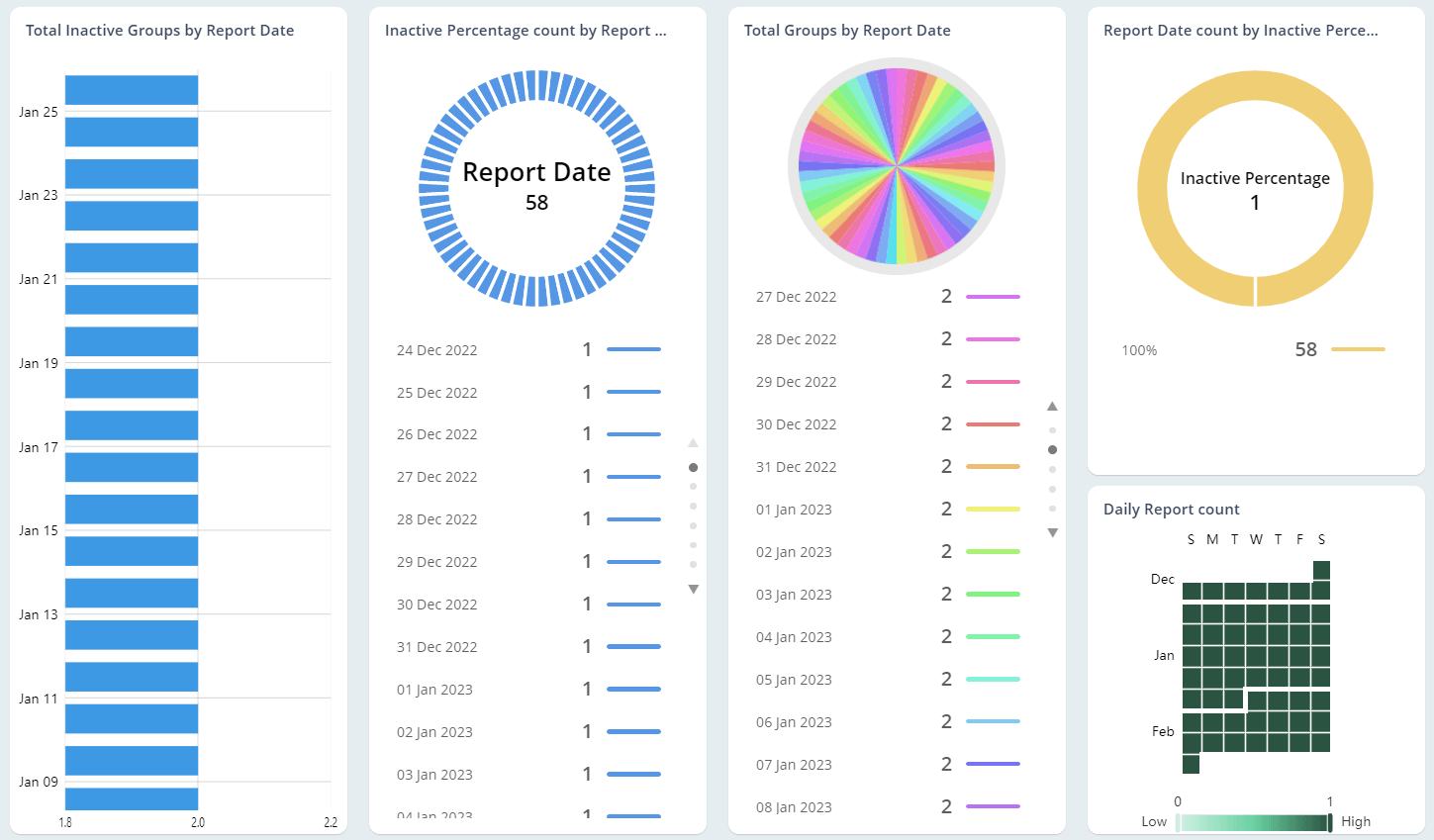Select the active pagination dot in Total Groups legend
This screenshot has width=1434, height=840.
coord(1052,449)
